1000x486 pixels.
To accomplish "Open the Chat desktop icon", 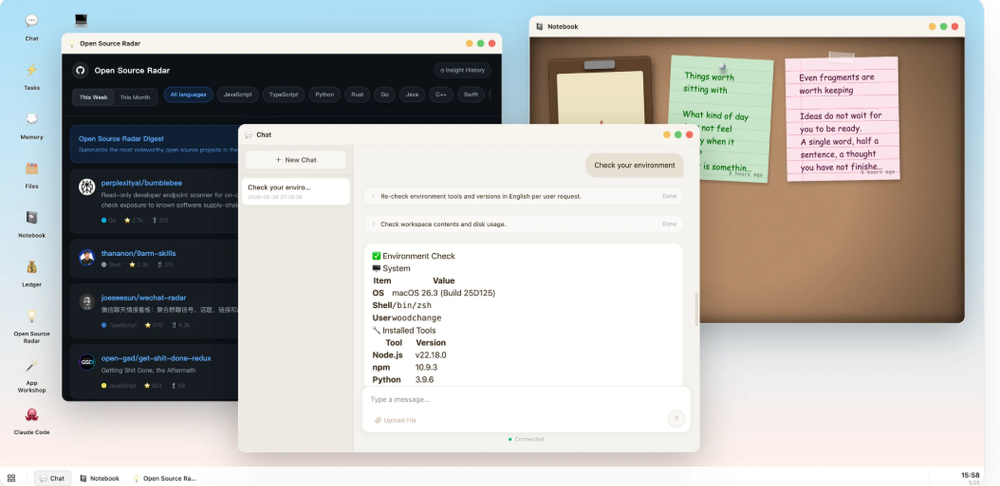I will 31,21.
